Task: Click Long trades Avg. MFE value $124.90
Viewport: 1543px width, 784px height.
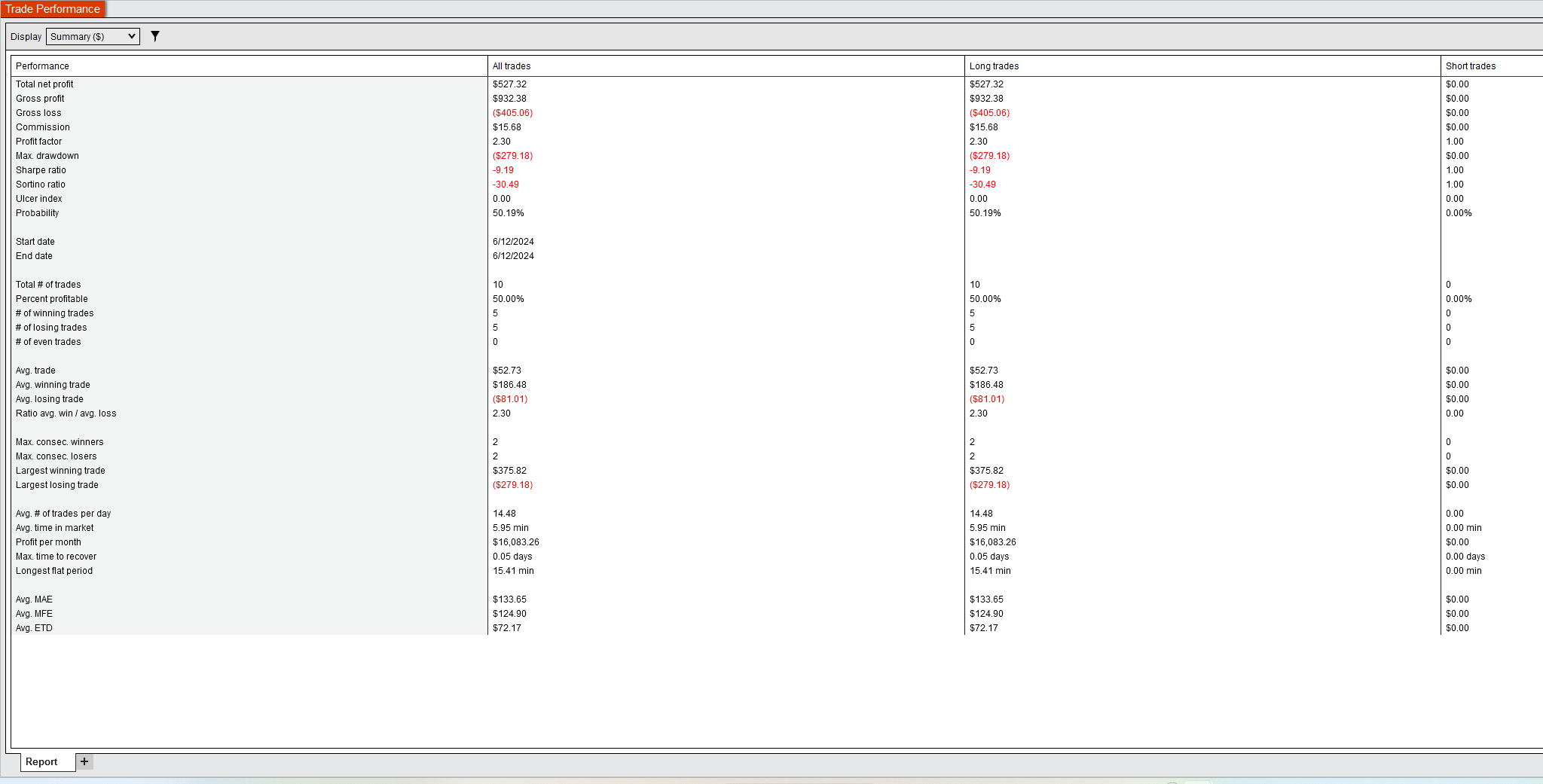Action: (987, 614)
